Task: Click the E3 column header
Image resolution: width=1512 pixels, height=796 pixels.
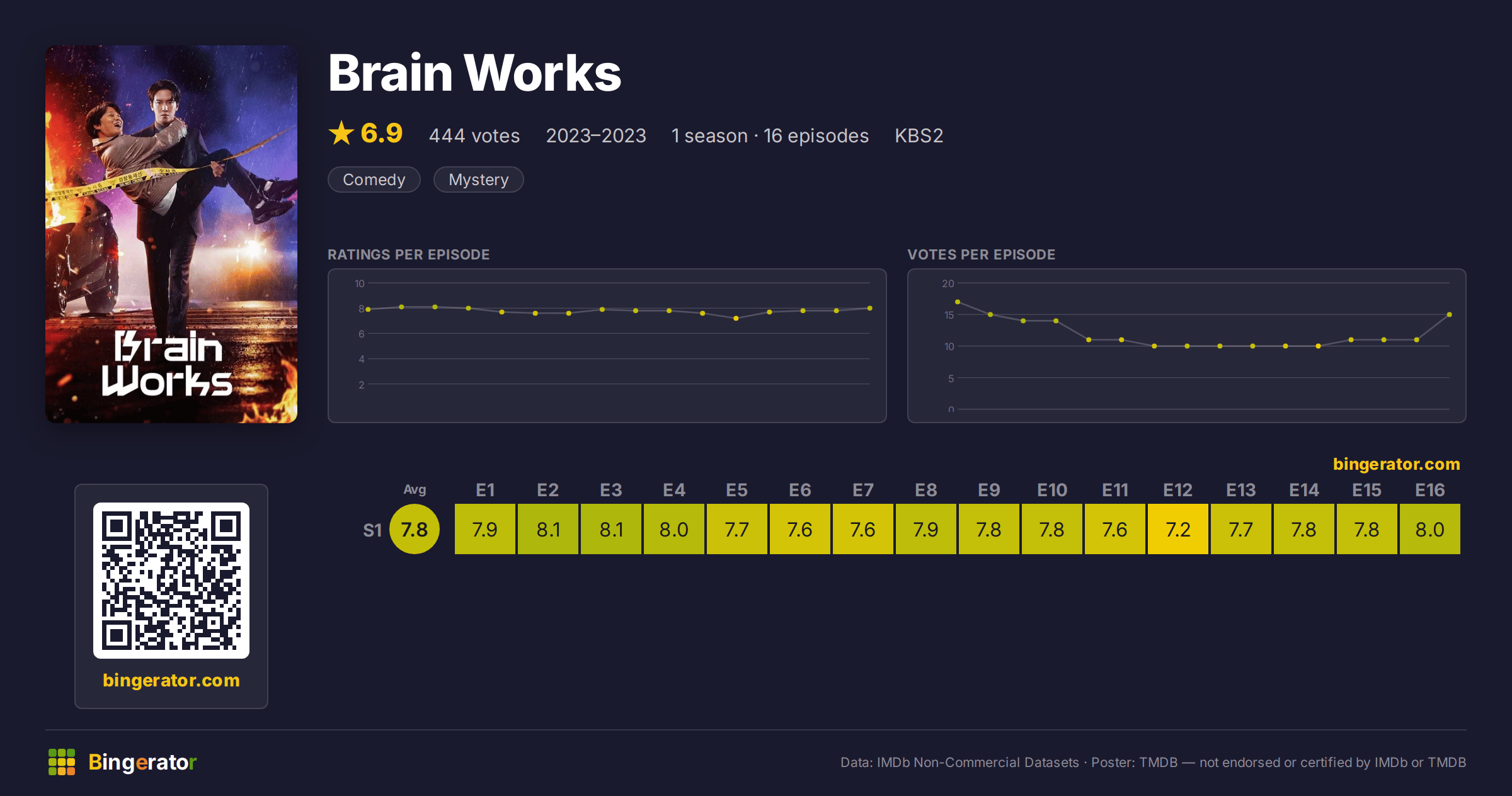Action: pos(611,490)
